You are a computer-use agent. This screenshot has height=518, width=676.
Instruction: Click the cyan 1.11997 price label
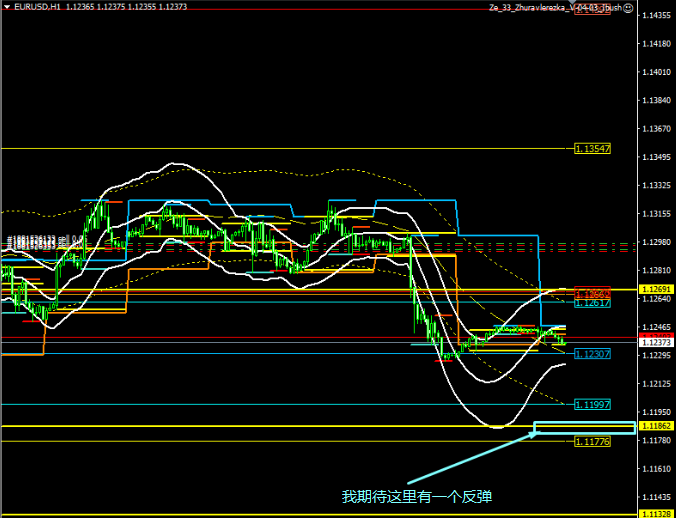(x=592, y=404)
